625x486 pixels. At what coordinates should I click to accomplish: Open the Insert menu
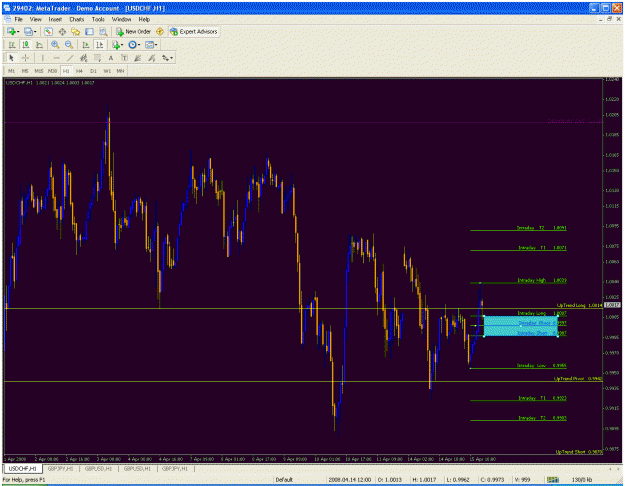(x=55, y=19)
